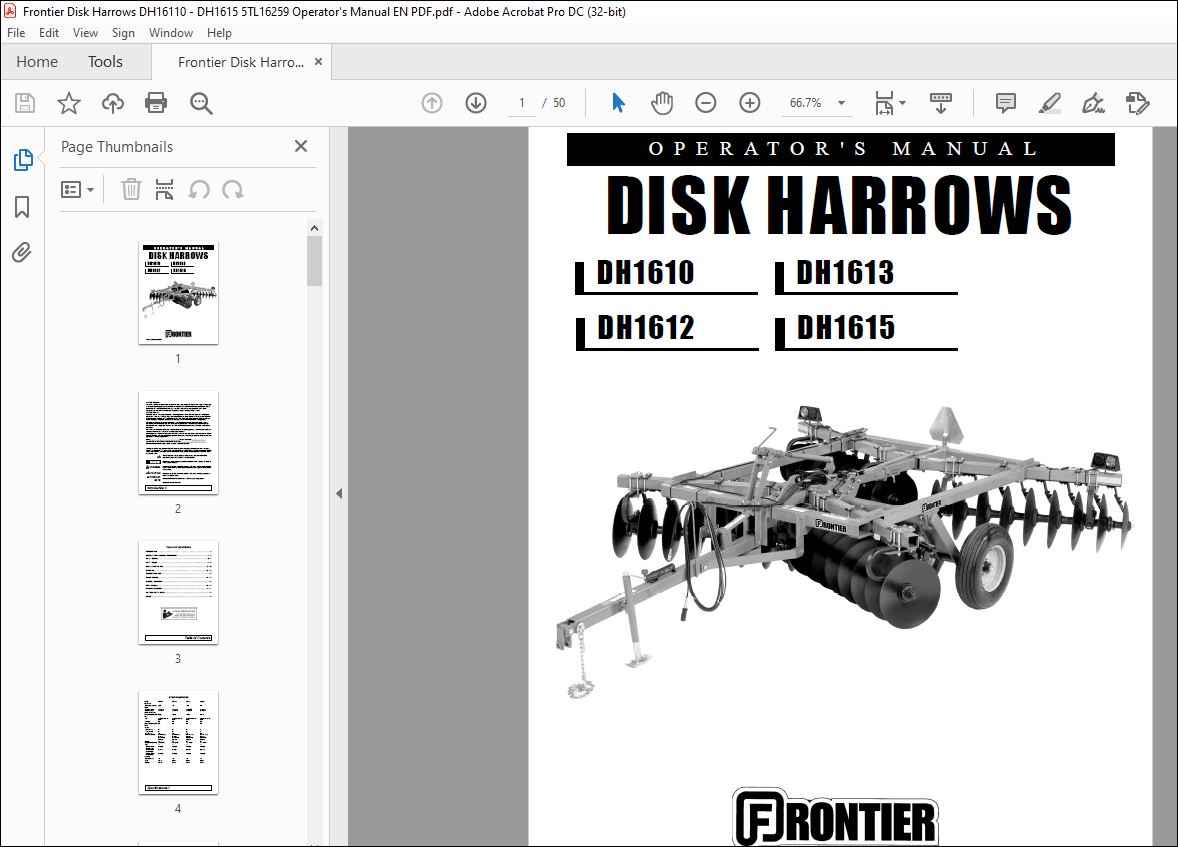Click the DH1610 model text
Viewport: 1178px width, 847px height.
point(645,273)
